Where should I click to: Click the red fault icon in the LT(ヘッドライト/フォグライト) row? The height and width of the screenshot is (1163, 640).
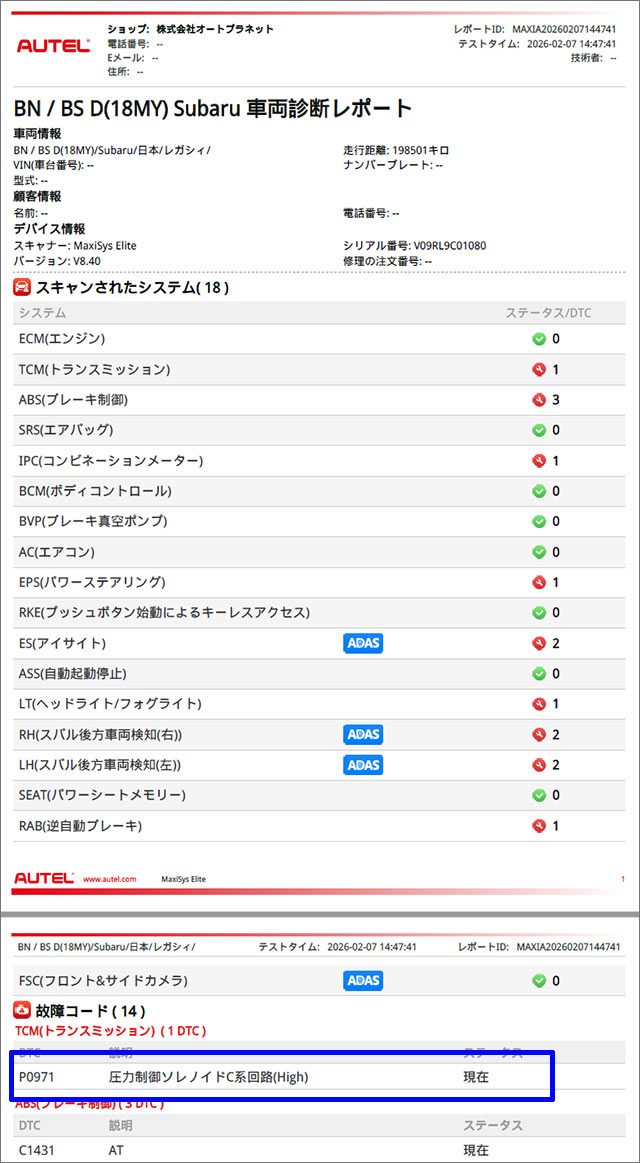pyautogui.click(x=540, y=704)
